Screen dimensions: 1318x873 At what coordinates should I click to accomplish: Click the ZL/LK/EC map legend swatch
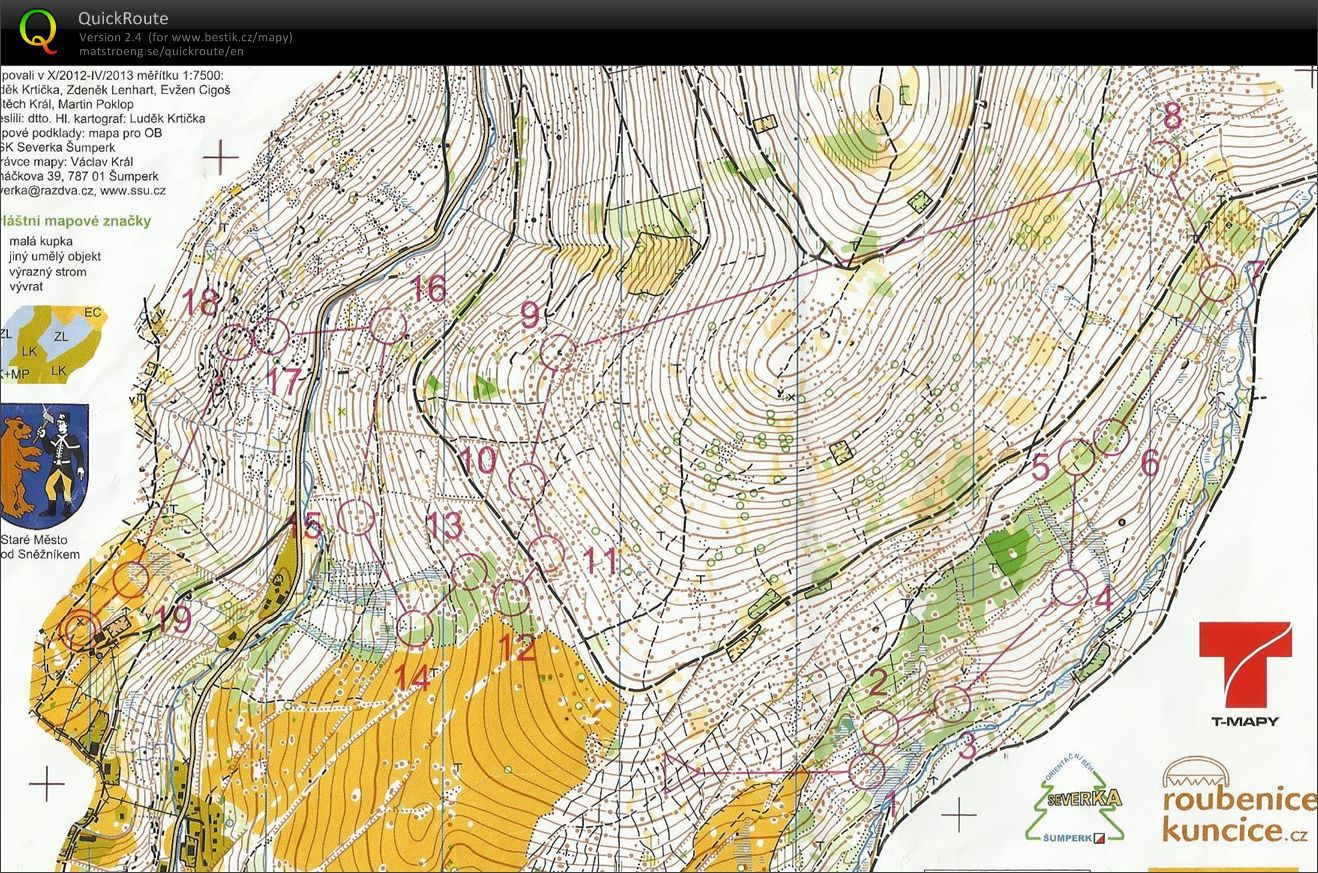pyautogui.click(x=52, y=345)
